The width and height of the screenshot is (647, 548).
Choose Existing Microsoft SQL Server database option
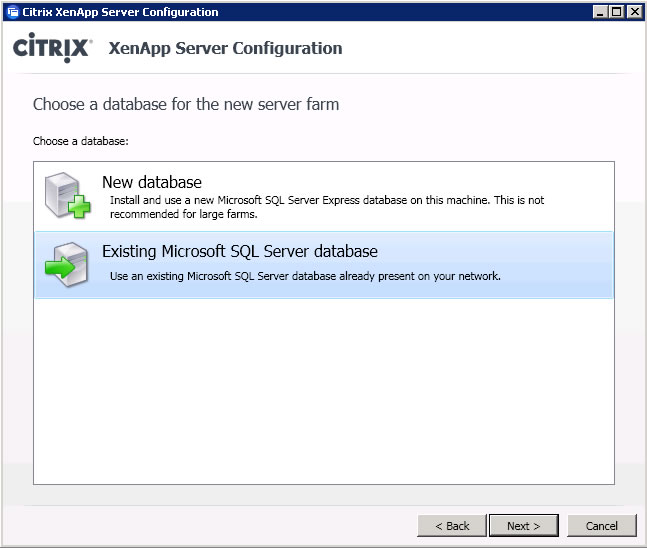pyautogui.click(x=324, y=265)
